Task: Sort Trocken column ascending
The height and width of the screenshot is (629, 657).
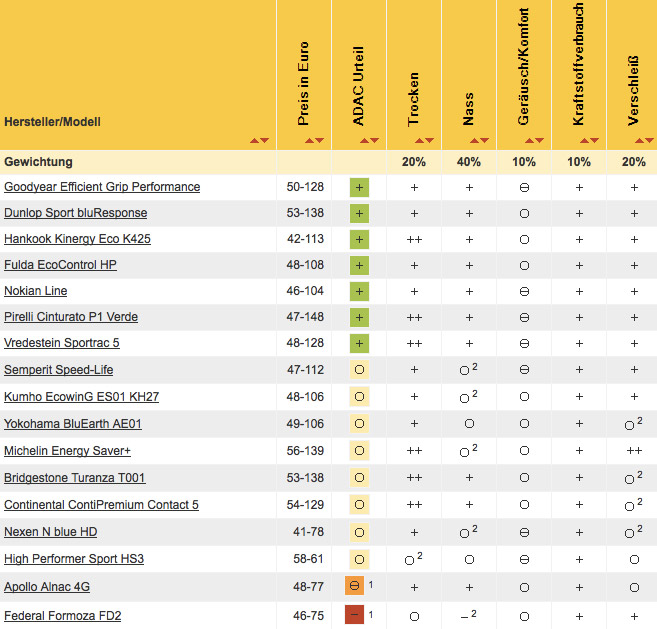Action: [x=419, y=141]
